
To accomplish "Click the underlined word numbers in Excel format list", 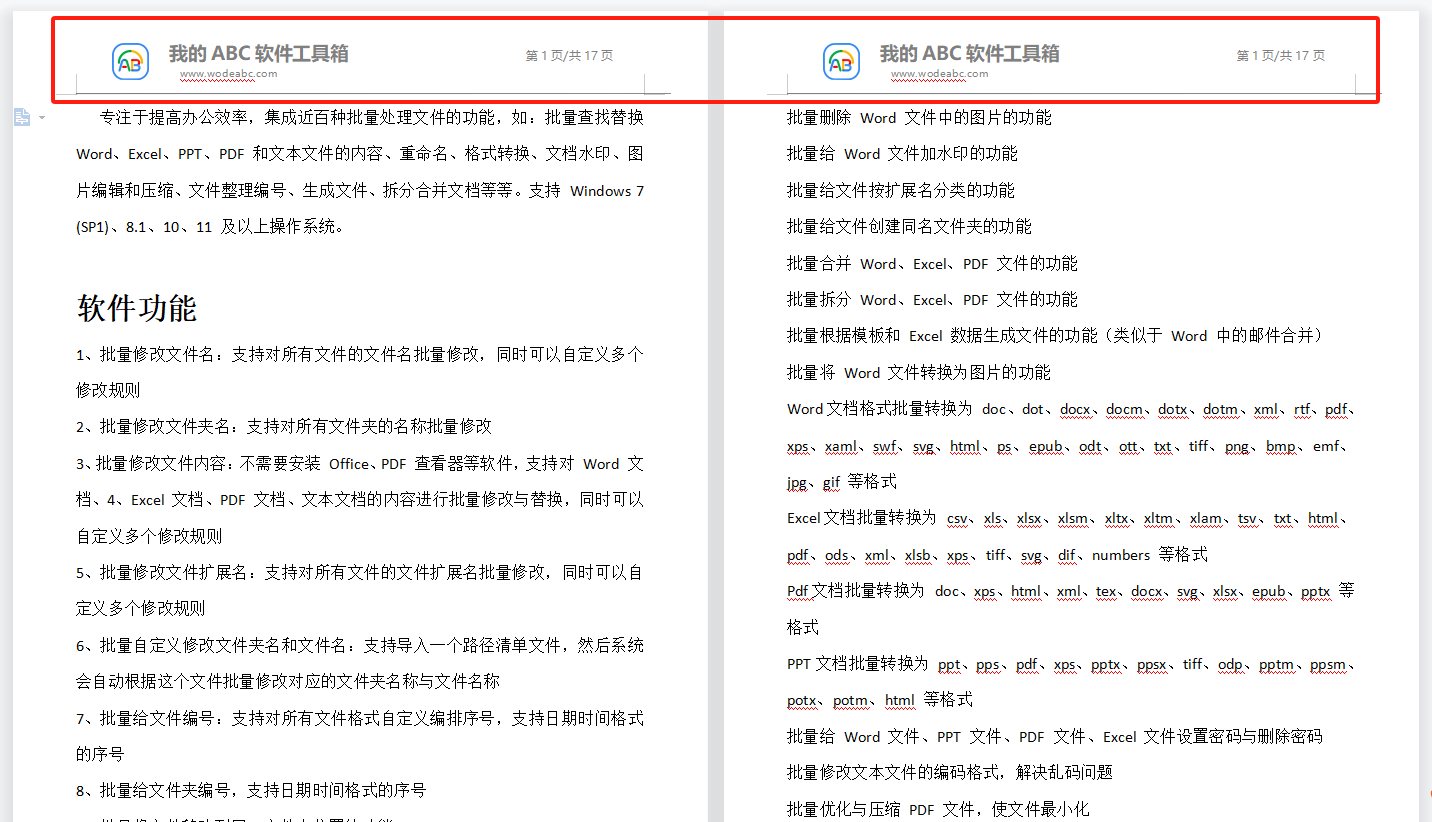I will pyautogui.click(x=1119, y=555).
